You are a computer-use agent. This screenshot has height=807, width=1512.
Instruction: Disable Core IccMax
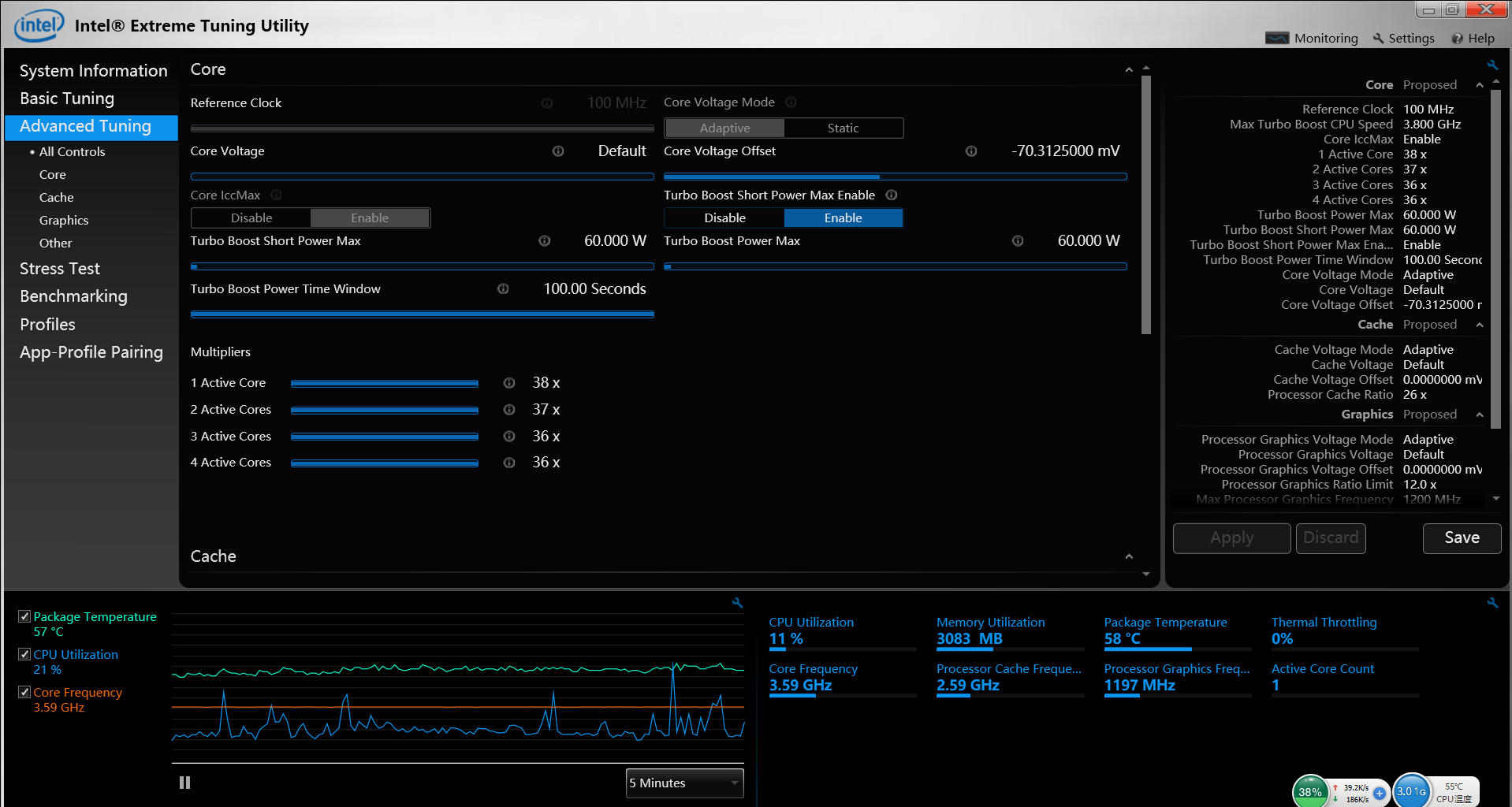251,218
